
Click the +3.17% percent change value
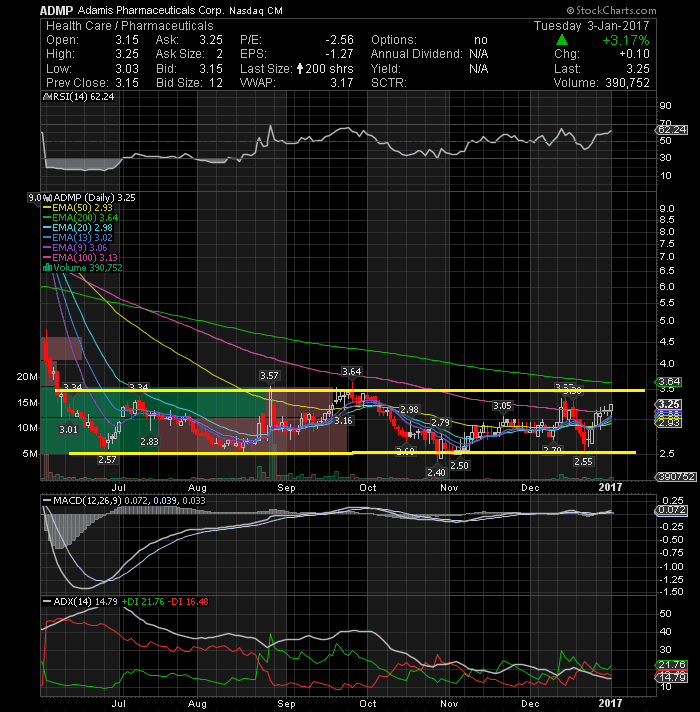[626, 40]
